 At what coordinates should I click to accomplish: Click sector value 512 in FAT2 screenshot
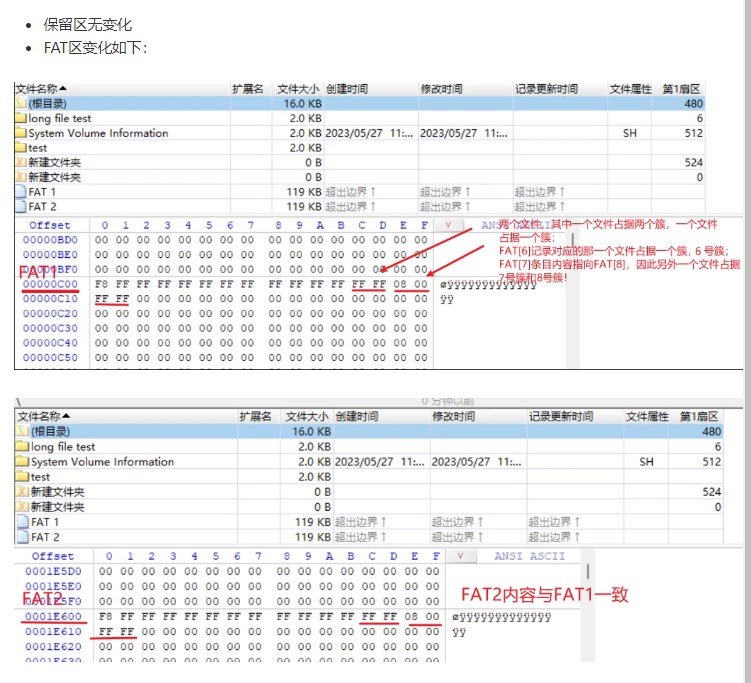pos(711,461)
